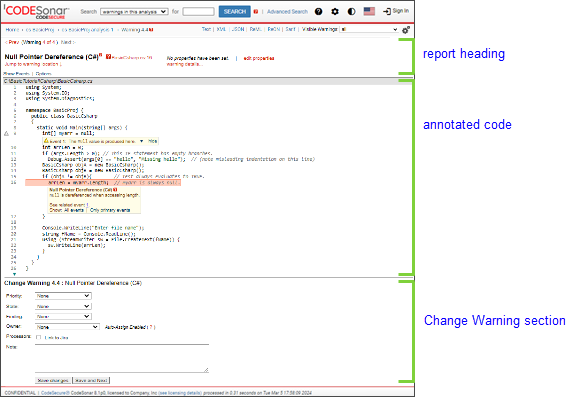This screenshot has width=566, height=397.
Task: Show Only primary events
Action: click(110, 210)
